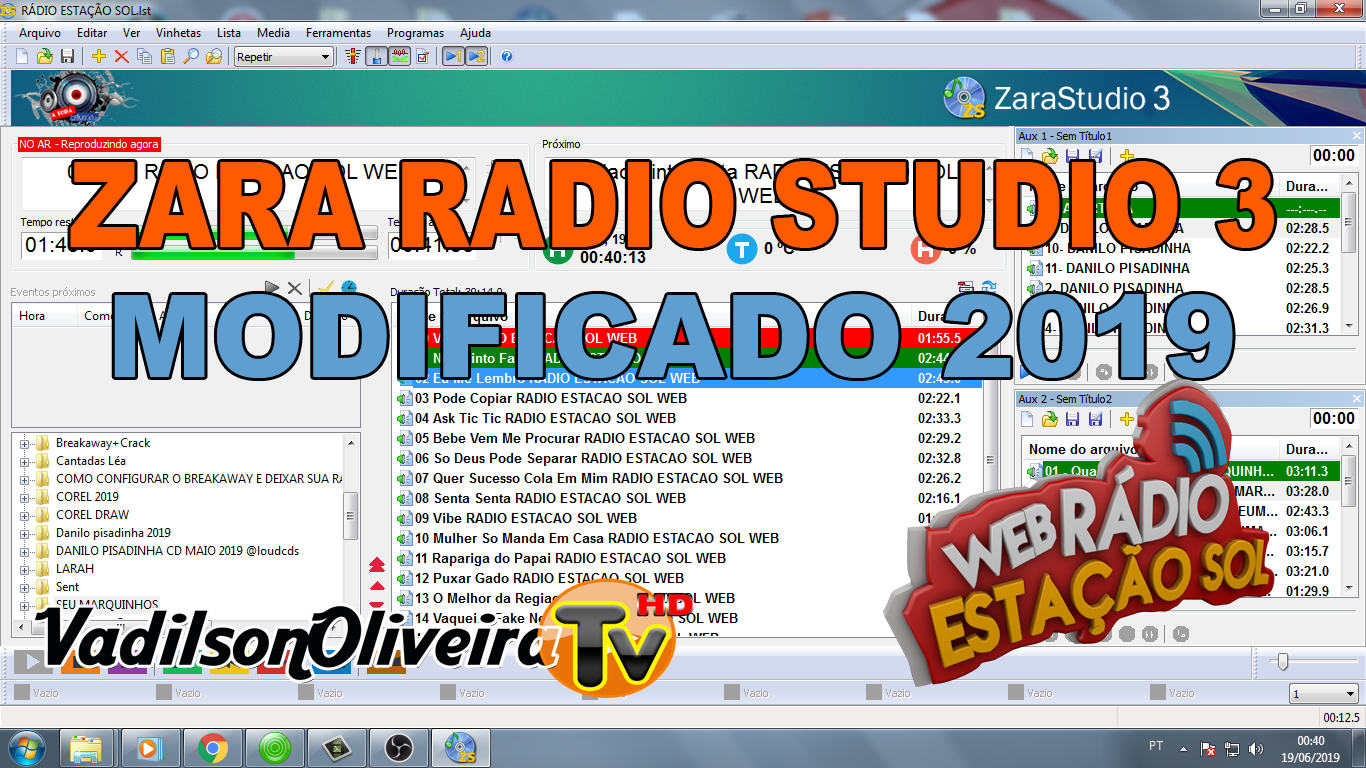Open a playlist file from the toolbar
Screen dimensions: 1366x768
pyautogui.click(x=44, y=56)
